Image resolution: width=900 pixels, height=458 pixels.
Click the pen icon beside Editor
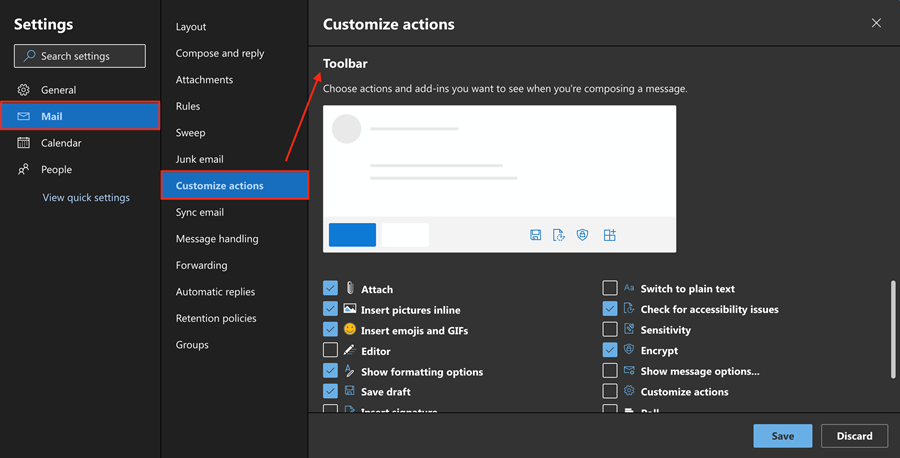[350, 350]
